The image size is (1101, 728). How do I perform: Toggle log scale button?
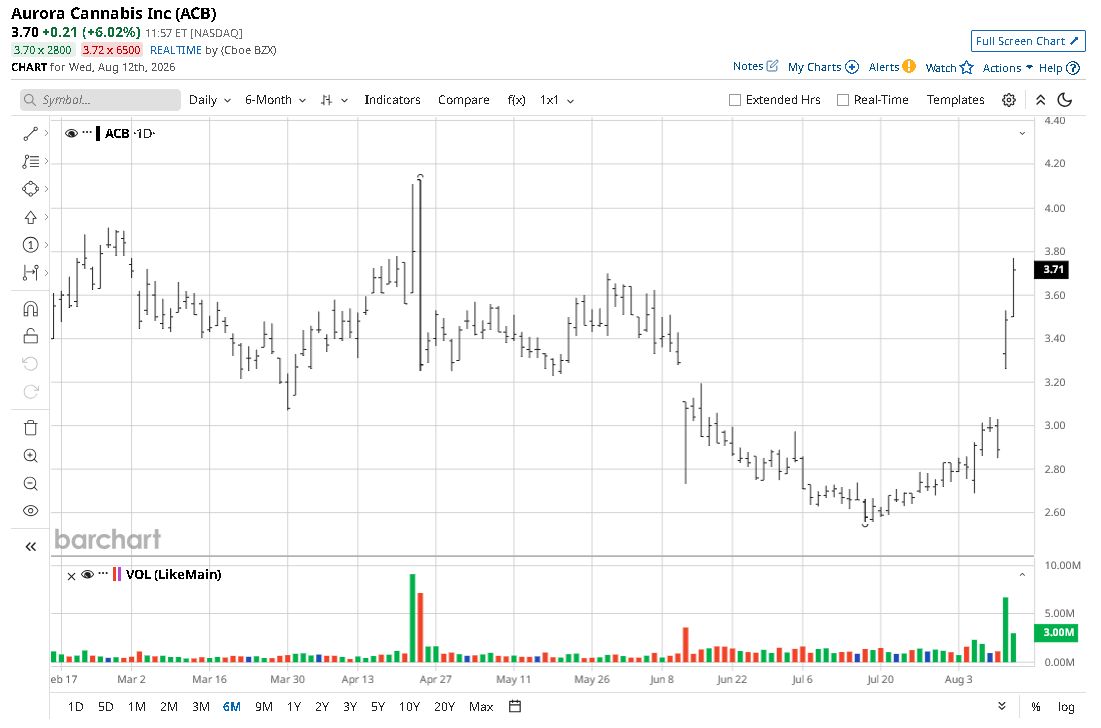[x=1066, y=707]
